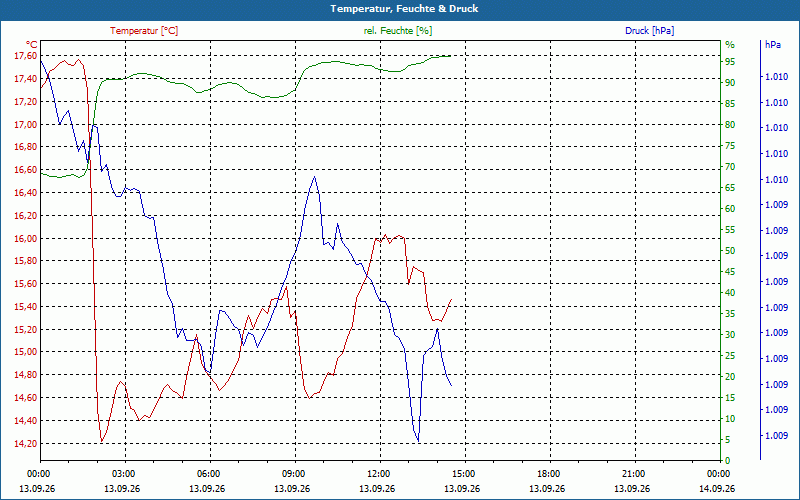Viewport: 800px width, 500px height.
Task: Click the 20 humidity axis value
Action: (x=730, y=377)
